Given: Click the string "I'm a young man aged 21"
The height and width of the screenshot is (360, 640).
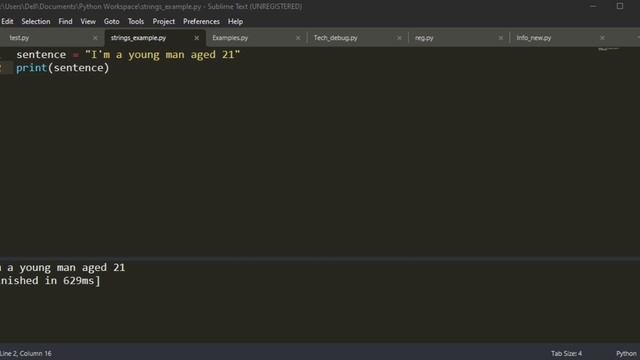Looking at the screenshot, I should (x=162, y=54).
